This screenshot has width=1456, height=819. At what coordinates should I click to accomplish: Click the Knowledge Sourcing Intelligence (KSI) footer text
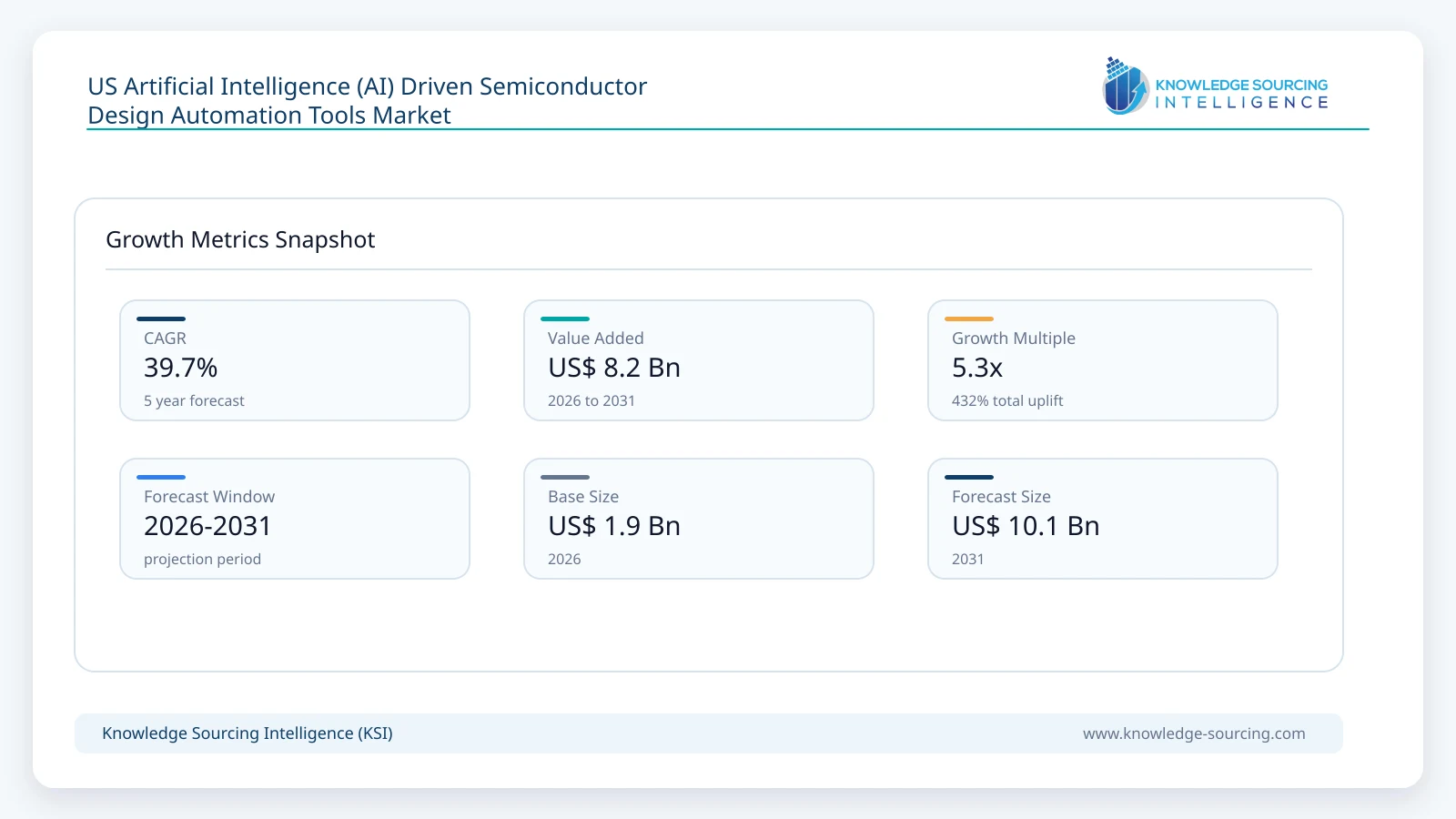(x=248, y=733)
